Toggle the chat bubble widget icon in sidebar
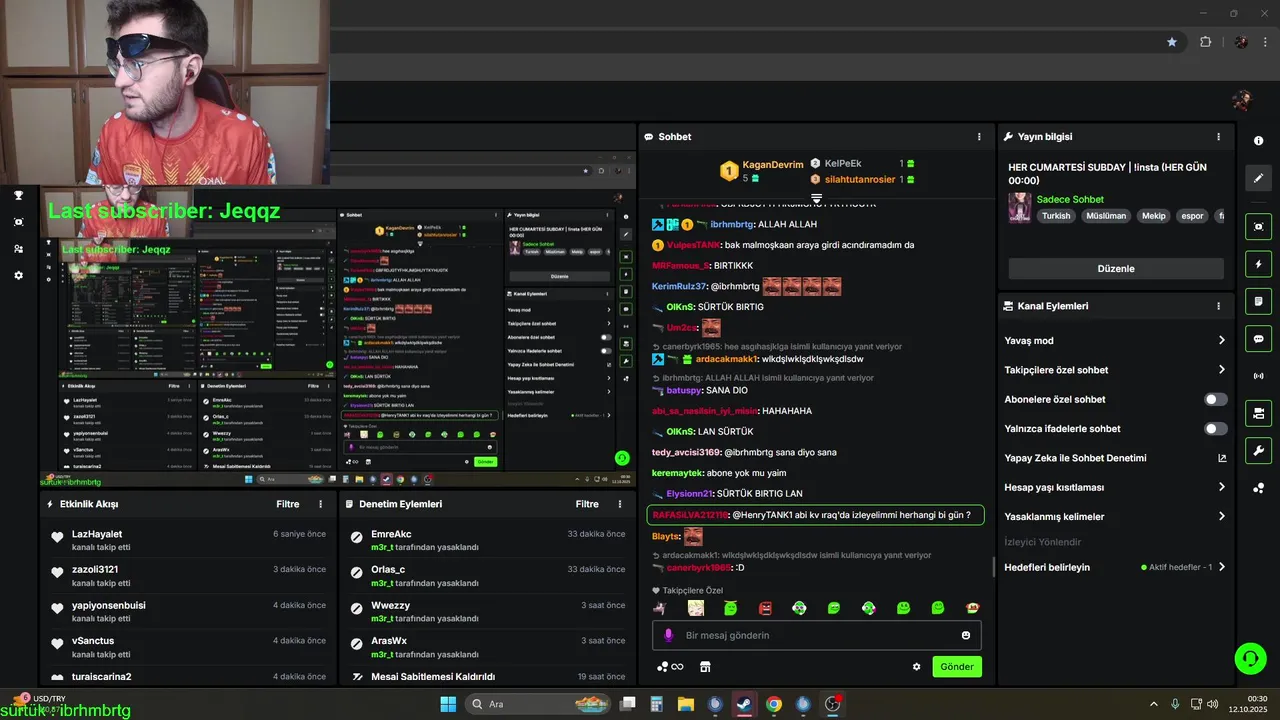Viewport: 1280px width, 720px height. click(1258, 339)
